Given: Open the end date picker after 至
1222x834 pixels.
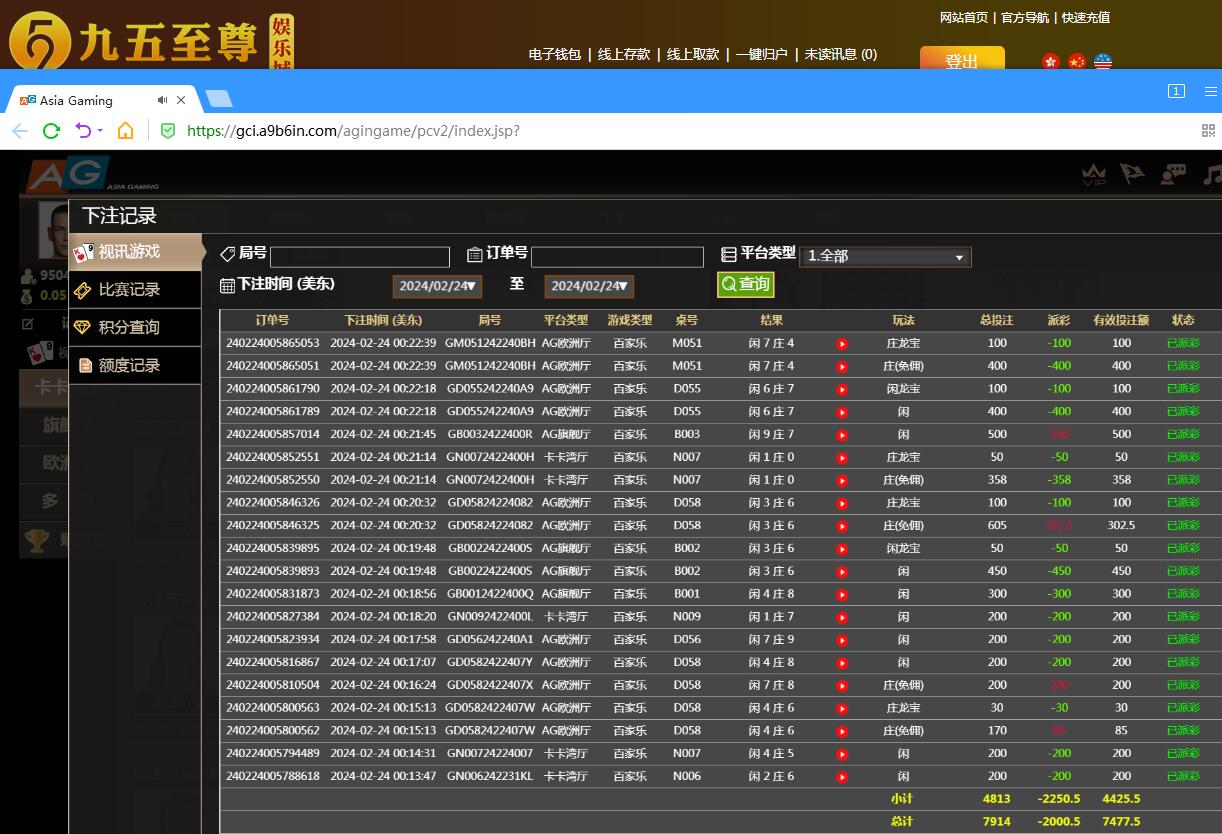Looking at the screenshot, I should point(589,286).
